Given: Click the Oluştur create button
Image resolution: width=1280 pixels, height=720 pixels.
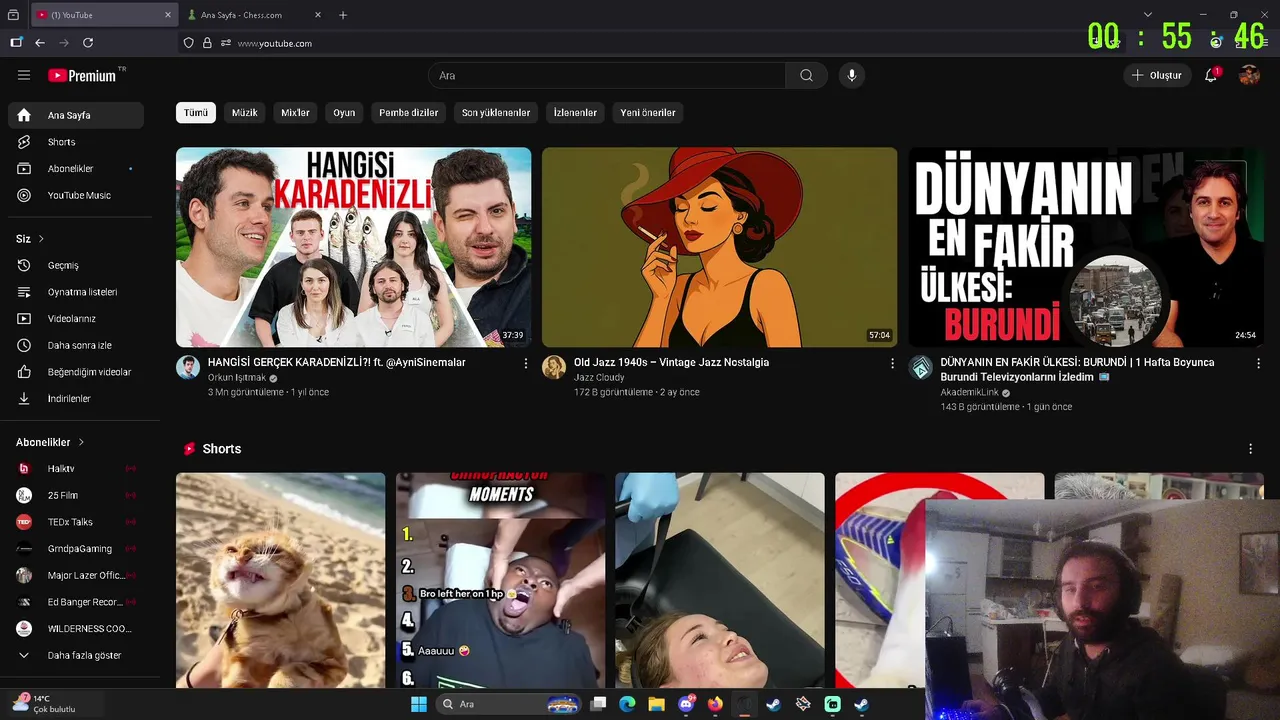Looking at the screenshot, I should tap(1157, 75).
